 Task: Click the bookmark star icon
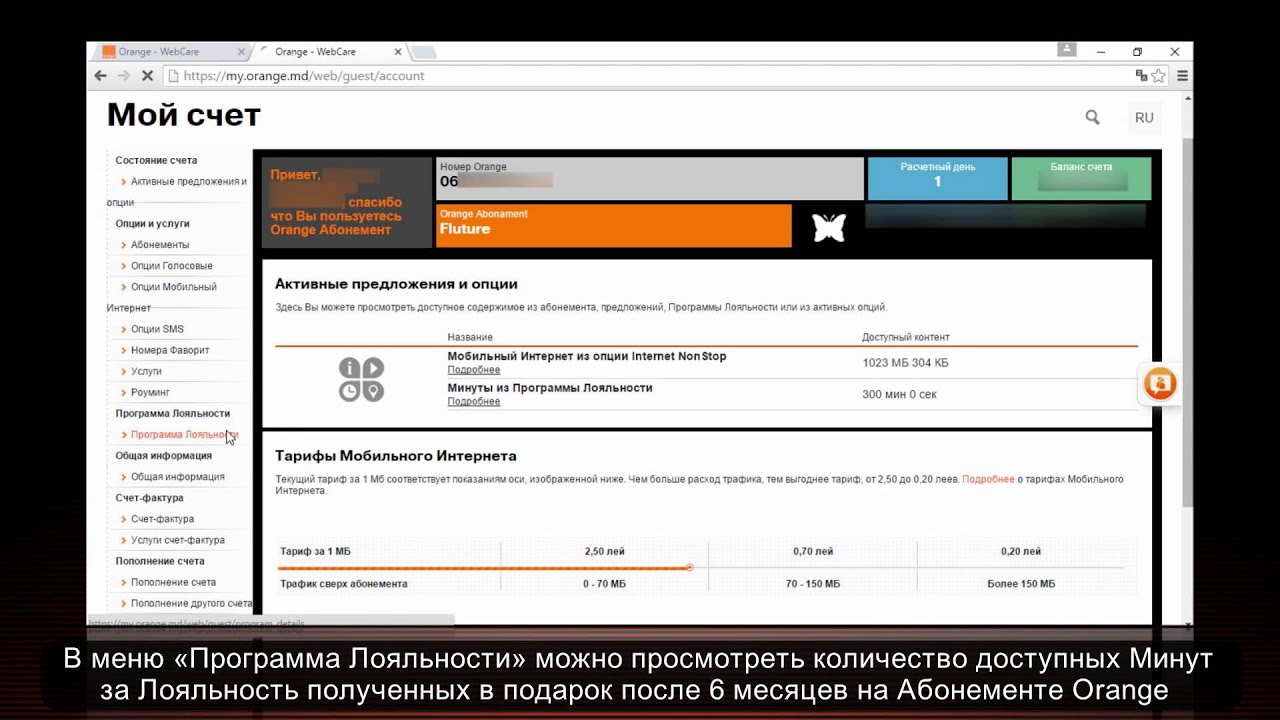point(1158,75)
